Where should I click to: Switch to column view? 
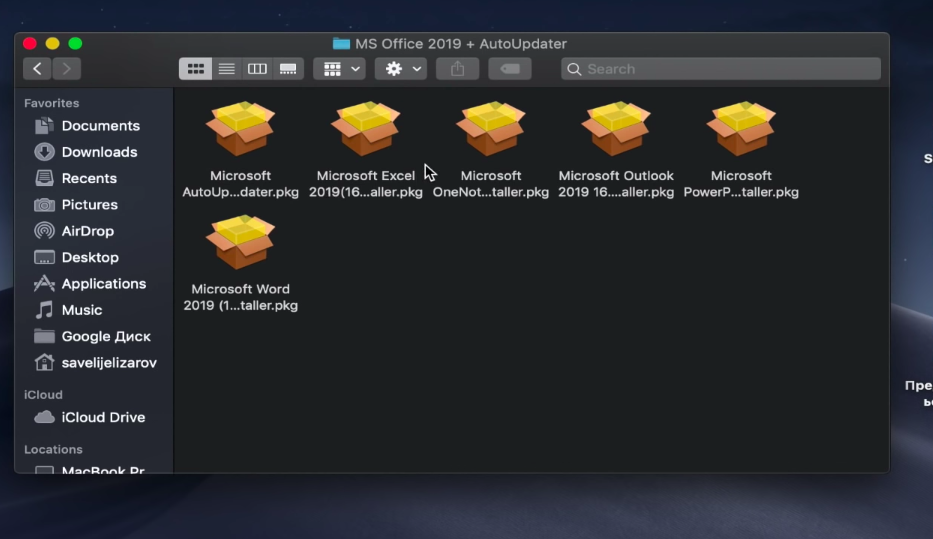pyautogui.click(x=257, y=69)
